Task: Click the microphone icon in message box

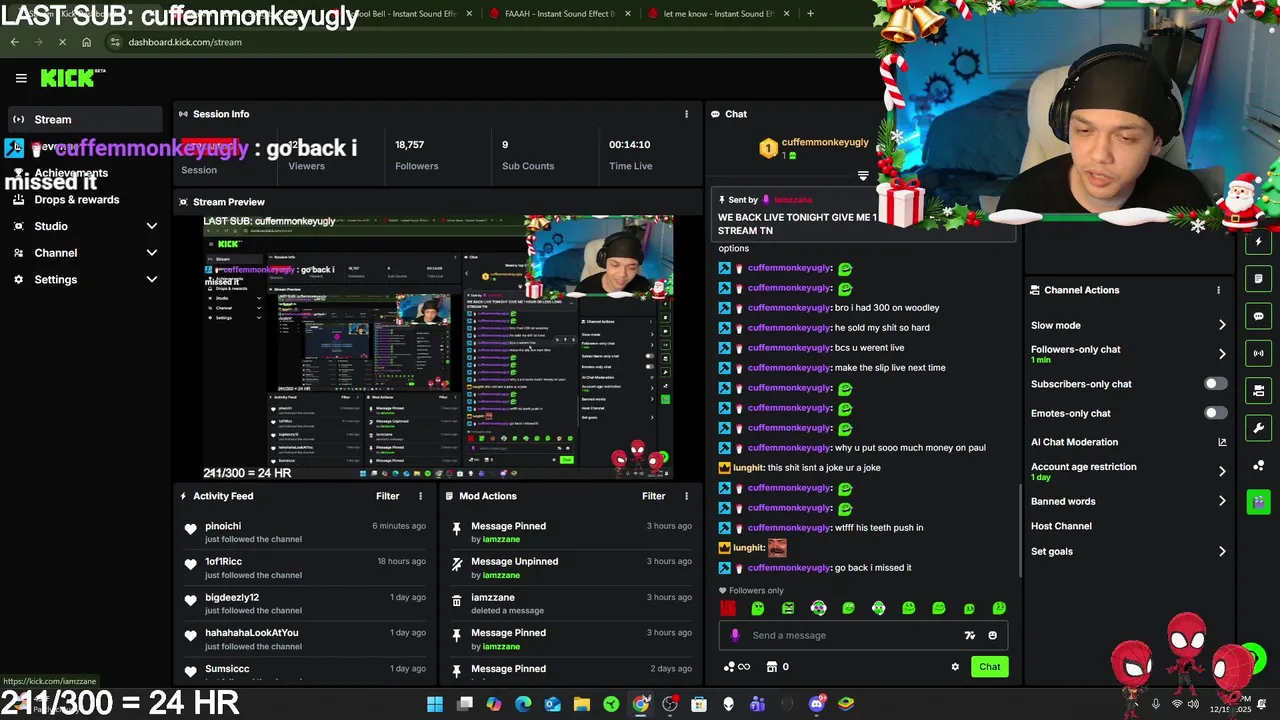Action: [735, 635]
